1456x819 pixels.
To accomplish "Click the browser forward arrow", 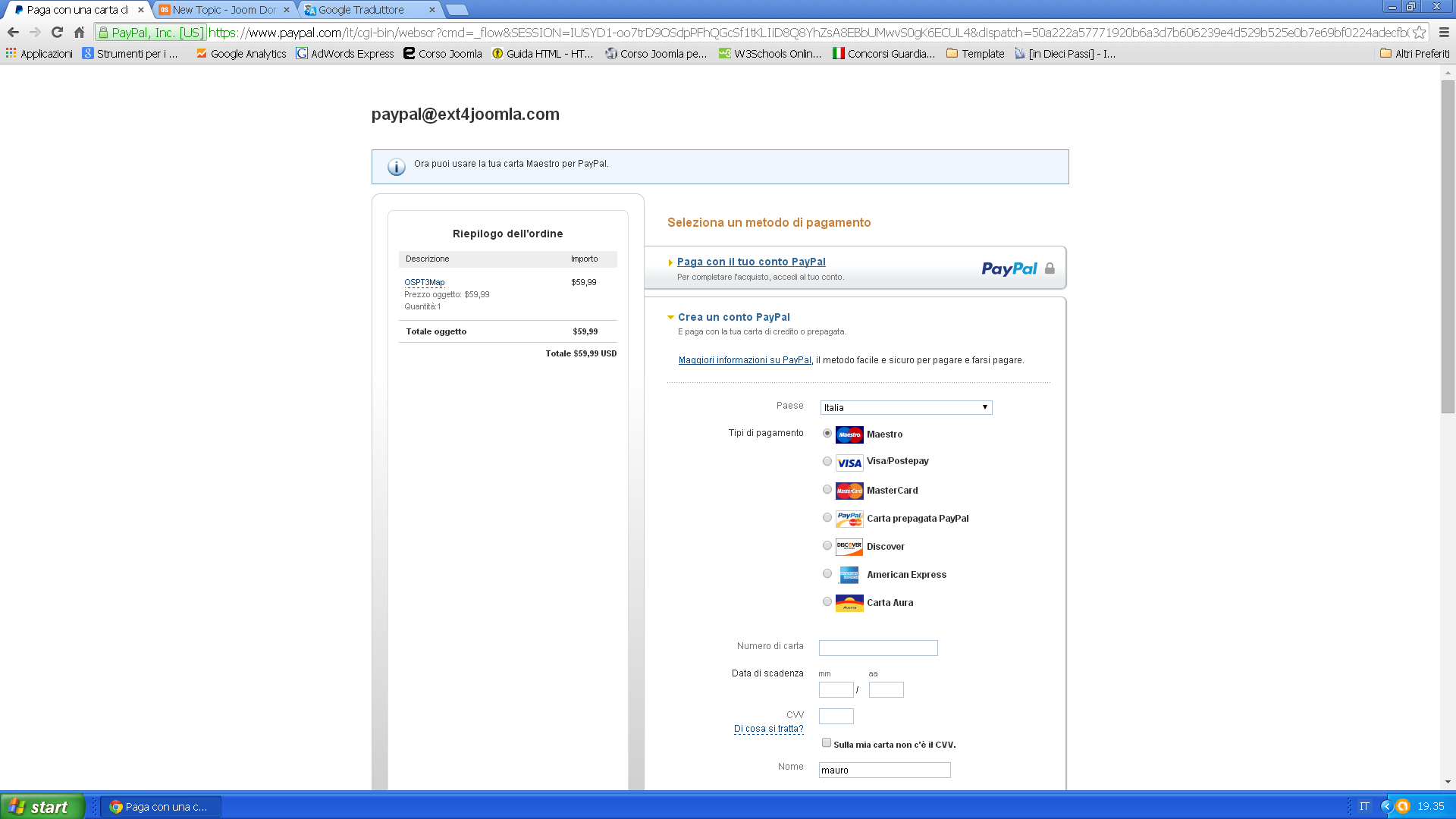I will [35, 33].
